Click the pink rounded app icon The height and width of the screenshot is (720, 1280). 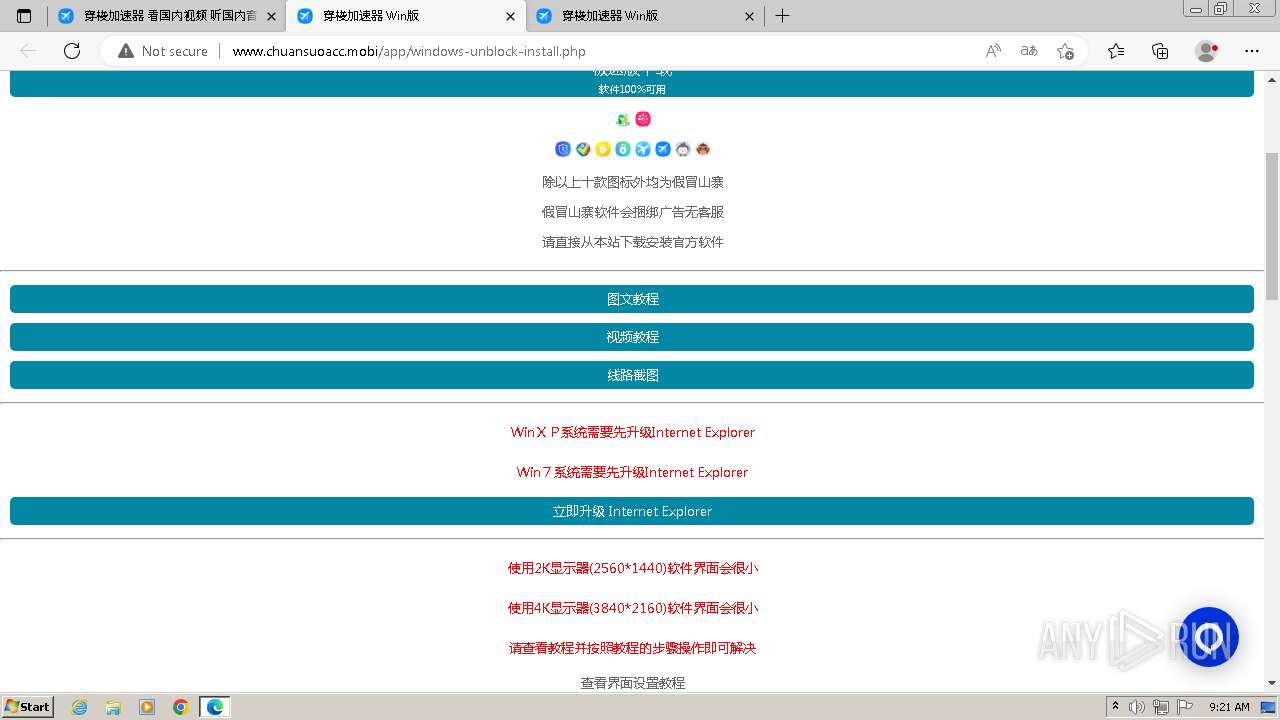[x=643, y=119]
